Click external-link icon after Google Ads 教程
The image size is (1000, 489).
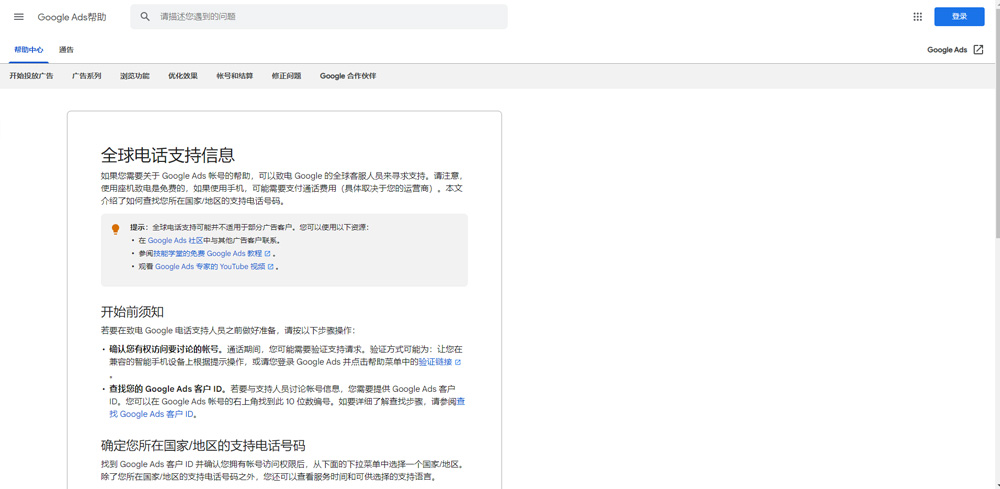268,254
